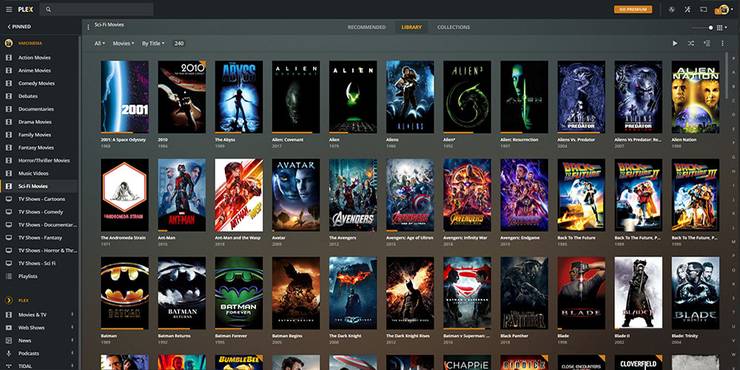Switch to the Collections tab

(454, 27)
